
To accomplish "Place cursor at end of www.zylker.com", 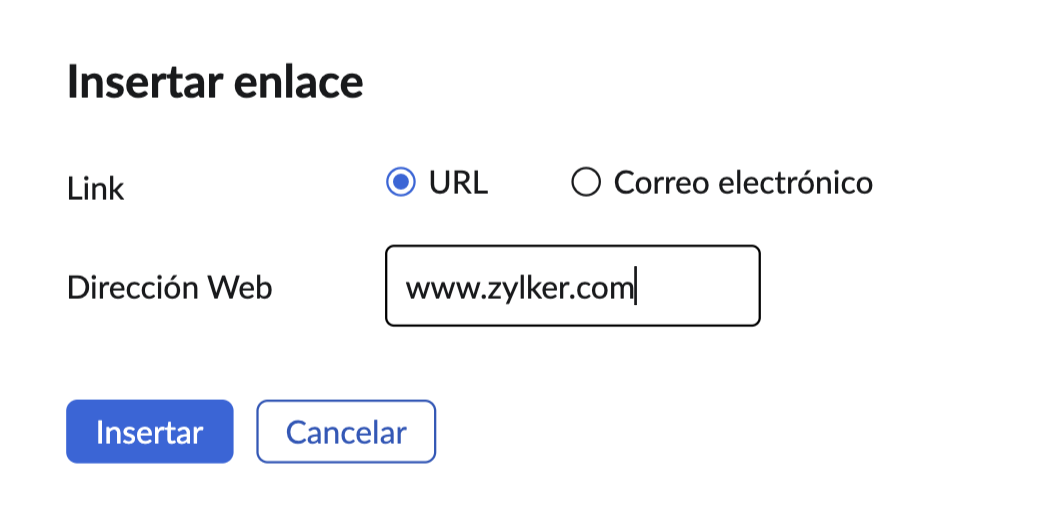I will (635, 289).
